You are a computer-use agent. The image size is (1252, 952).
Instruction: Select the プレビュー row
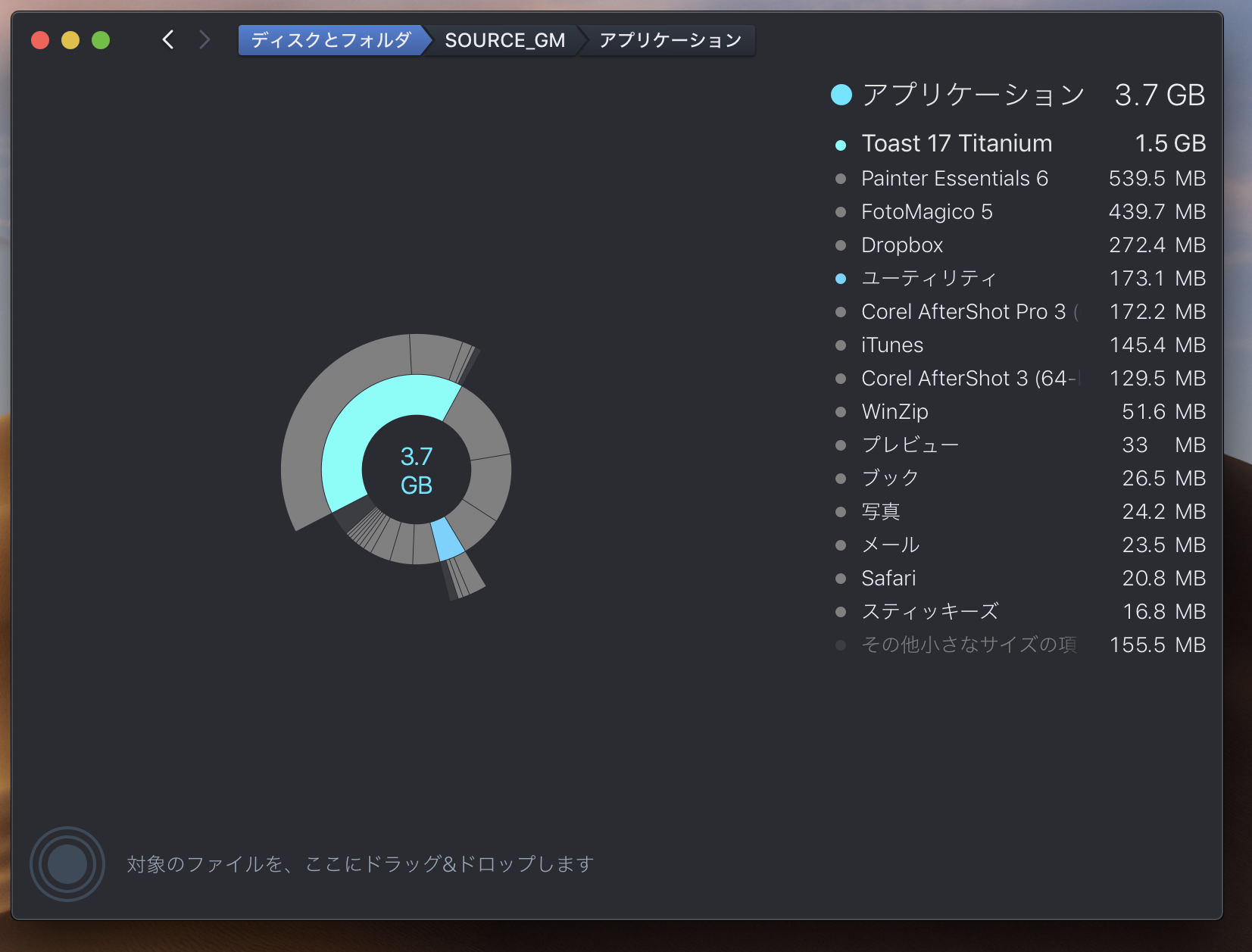pyautogui.click(x=1019, y=445)
